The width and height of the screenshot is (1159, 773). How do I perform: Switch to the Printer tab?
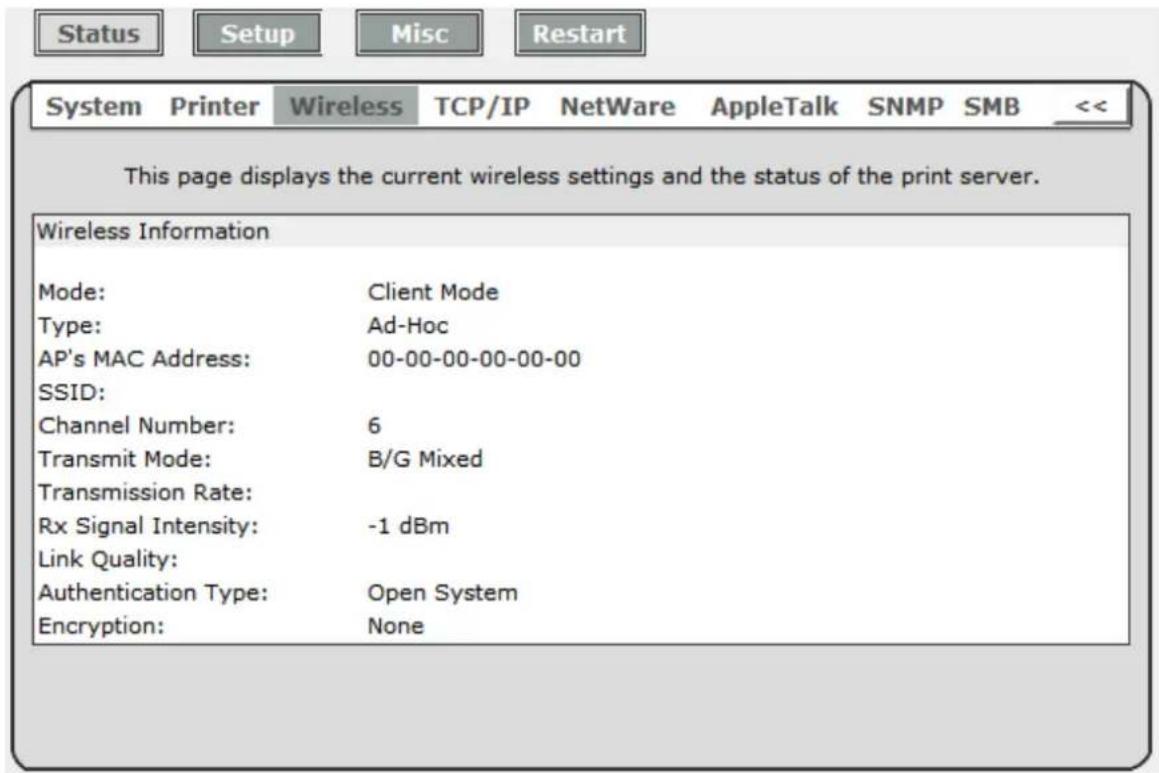[214, 106]
